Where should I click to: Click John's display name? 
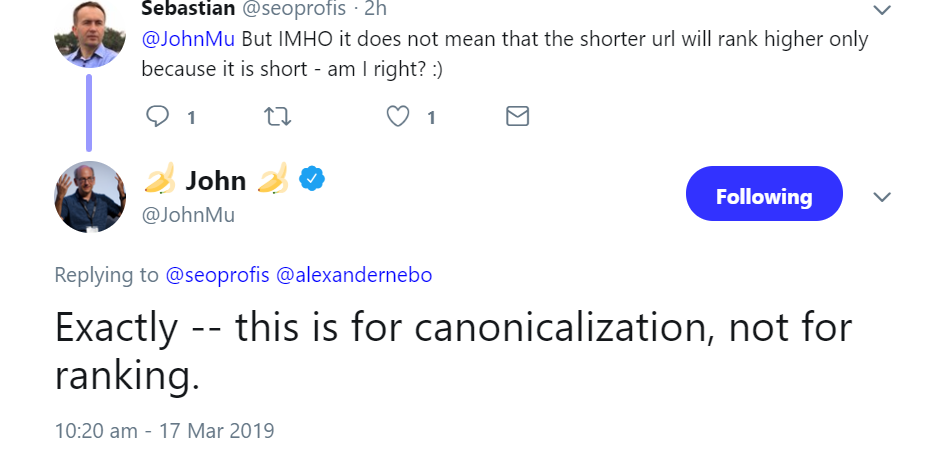(x=215, y=180)
